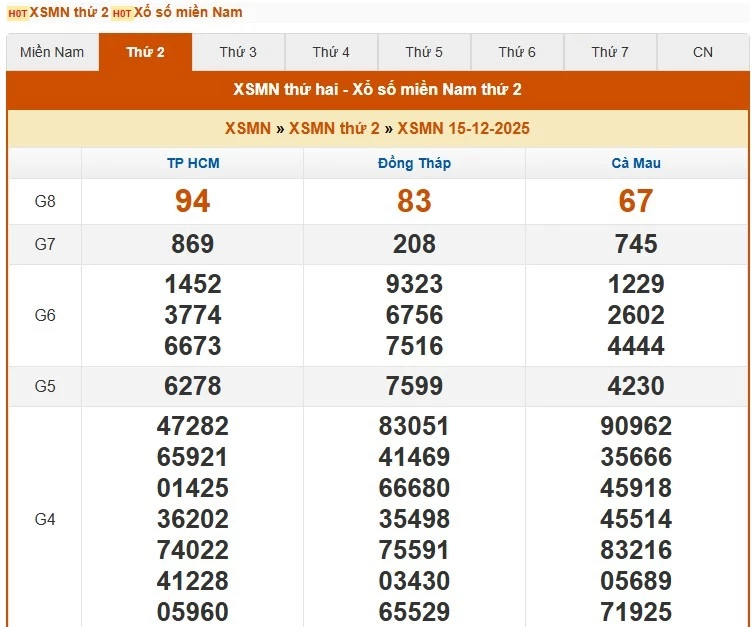Select the active Thứ 2 tab

point(145,52)
